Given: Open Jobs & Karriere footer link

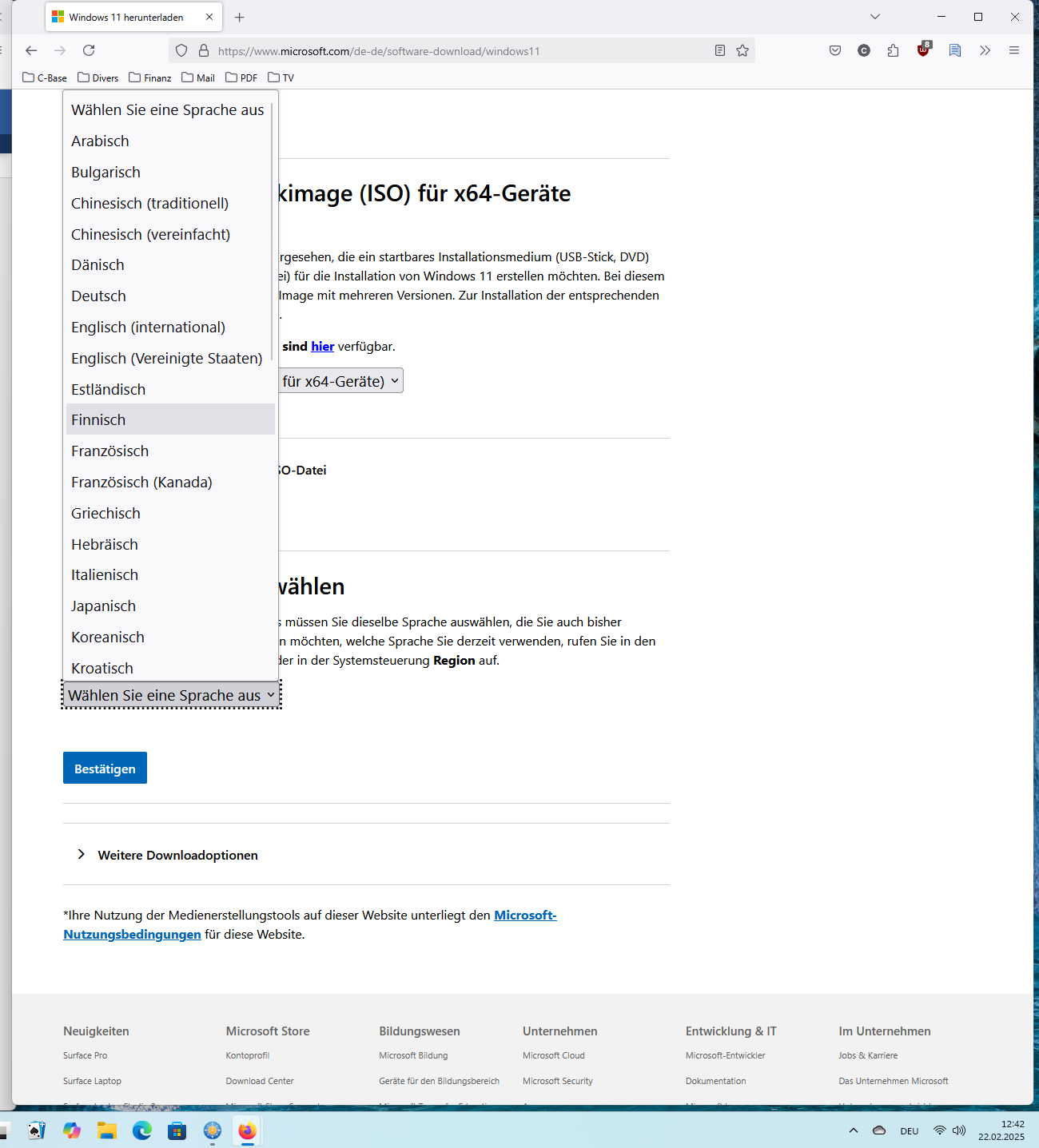Looking at the screenshot, I should point(868,1055).
